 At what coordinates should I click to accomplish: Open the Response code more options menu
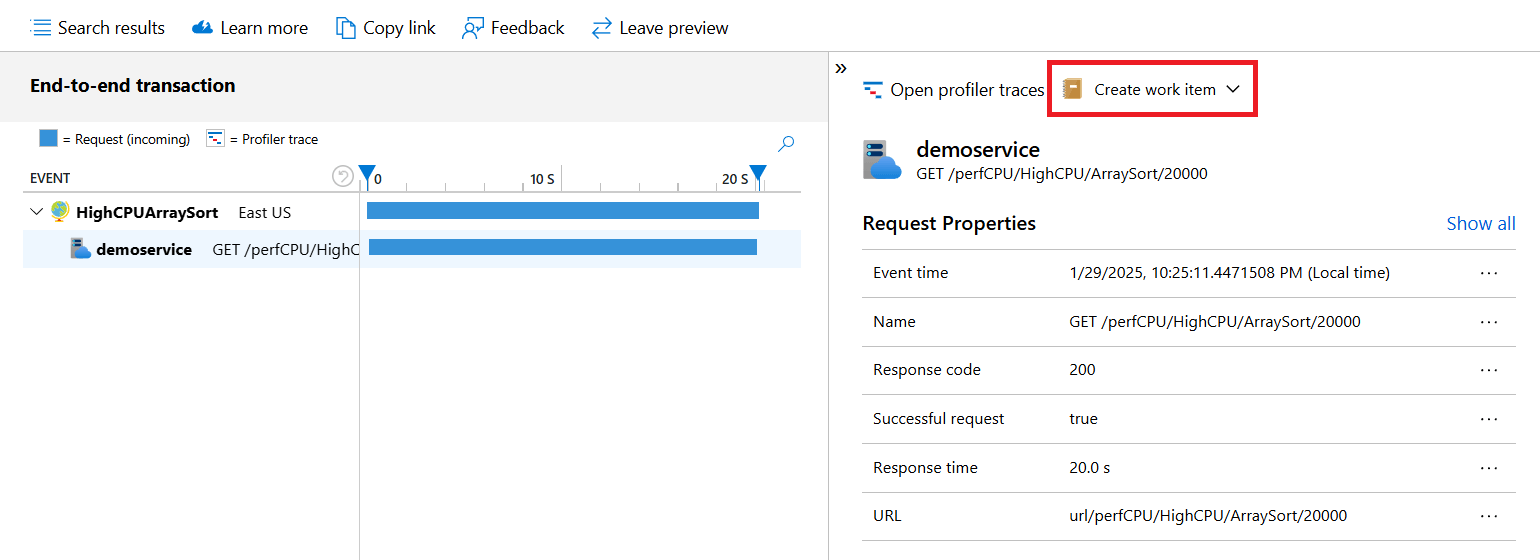pos(1488,370)
